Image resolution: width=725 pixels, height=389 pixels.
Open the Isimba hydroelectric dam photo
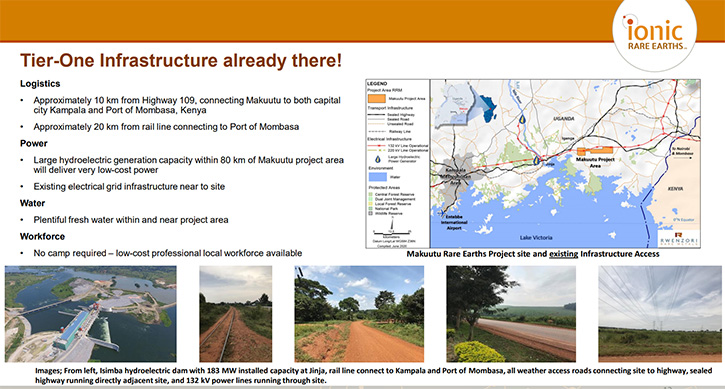click(91, 314)
